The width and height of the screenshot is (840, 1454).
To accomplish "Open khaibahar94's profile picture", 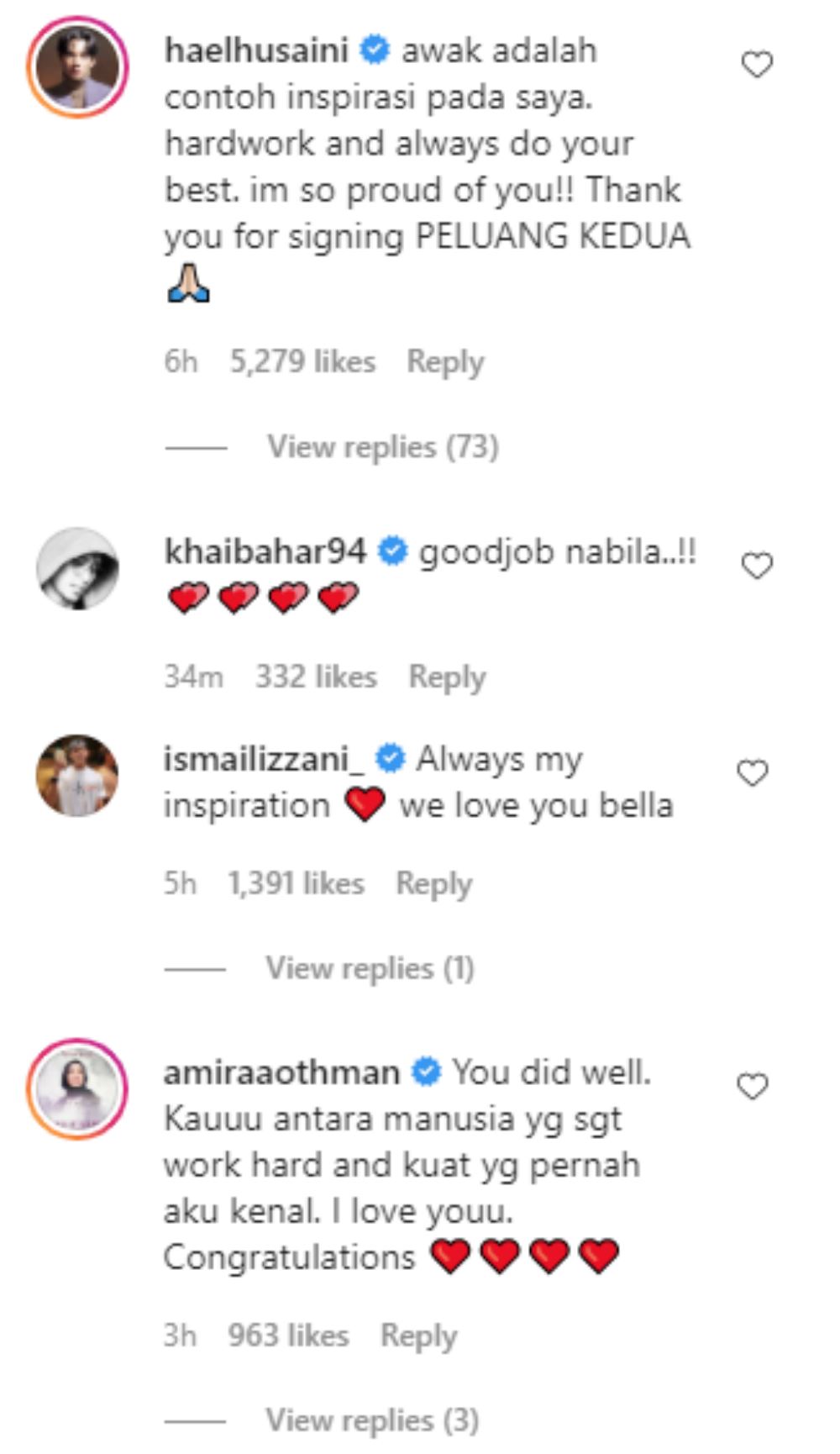I will pyautogui.click(x=77, y=568).
